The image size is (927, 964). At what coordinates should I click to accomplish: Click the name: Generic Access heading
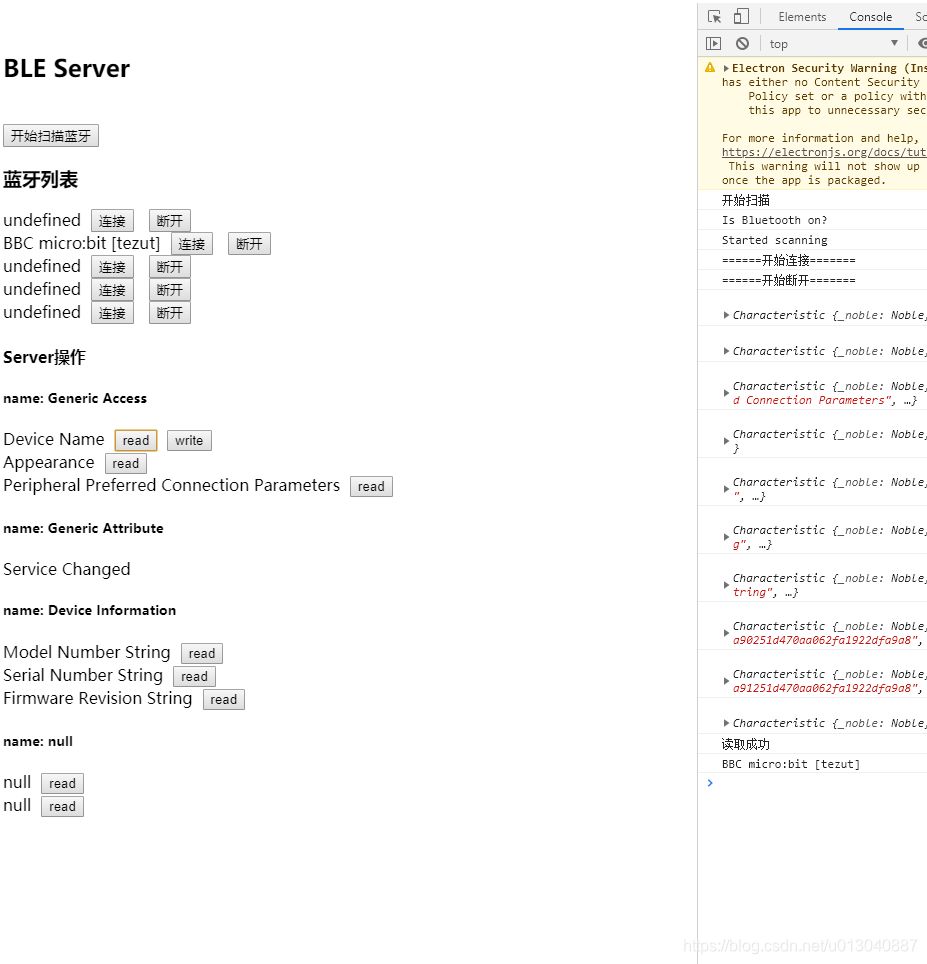click(75, 398)
